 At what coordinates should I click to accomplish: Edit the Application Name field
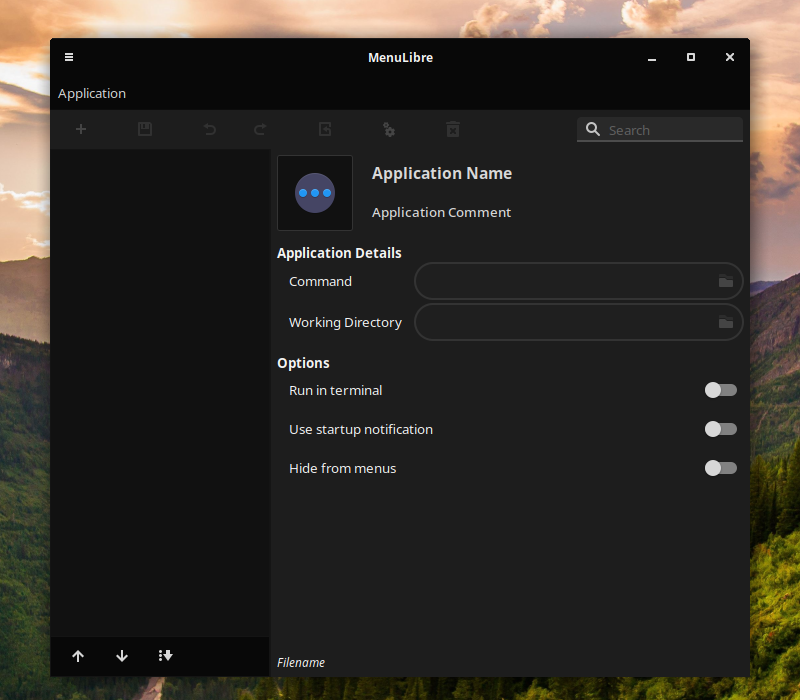pos(442,173)
